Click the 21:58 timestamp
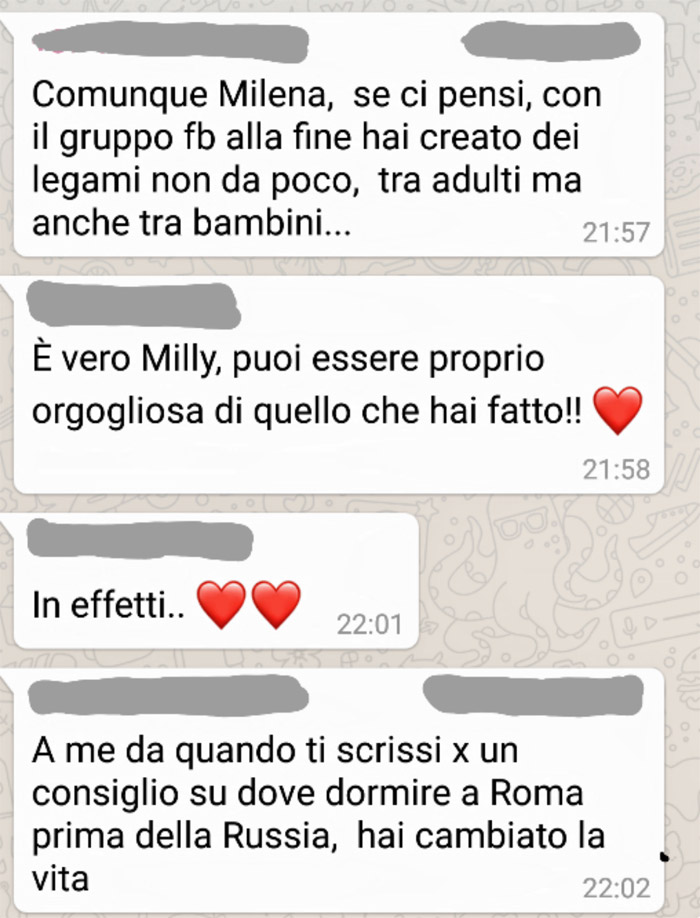The height and width of the screenshot is (918, 700). click(x=616, y=470)
